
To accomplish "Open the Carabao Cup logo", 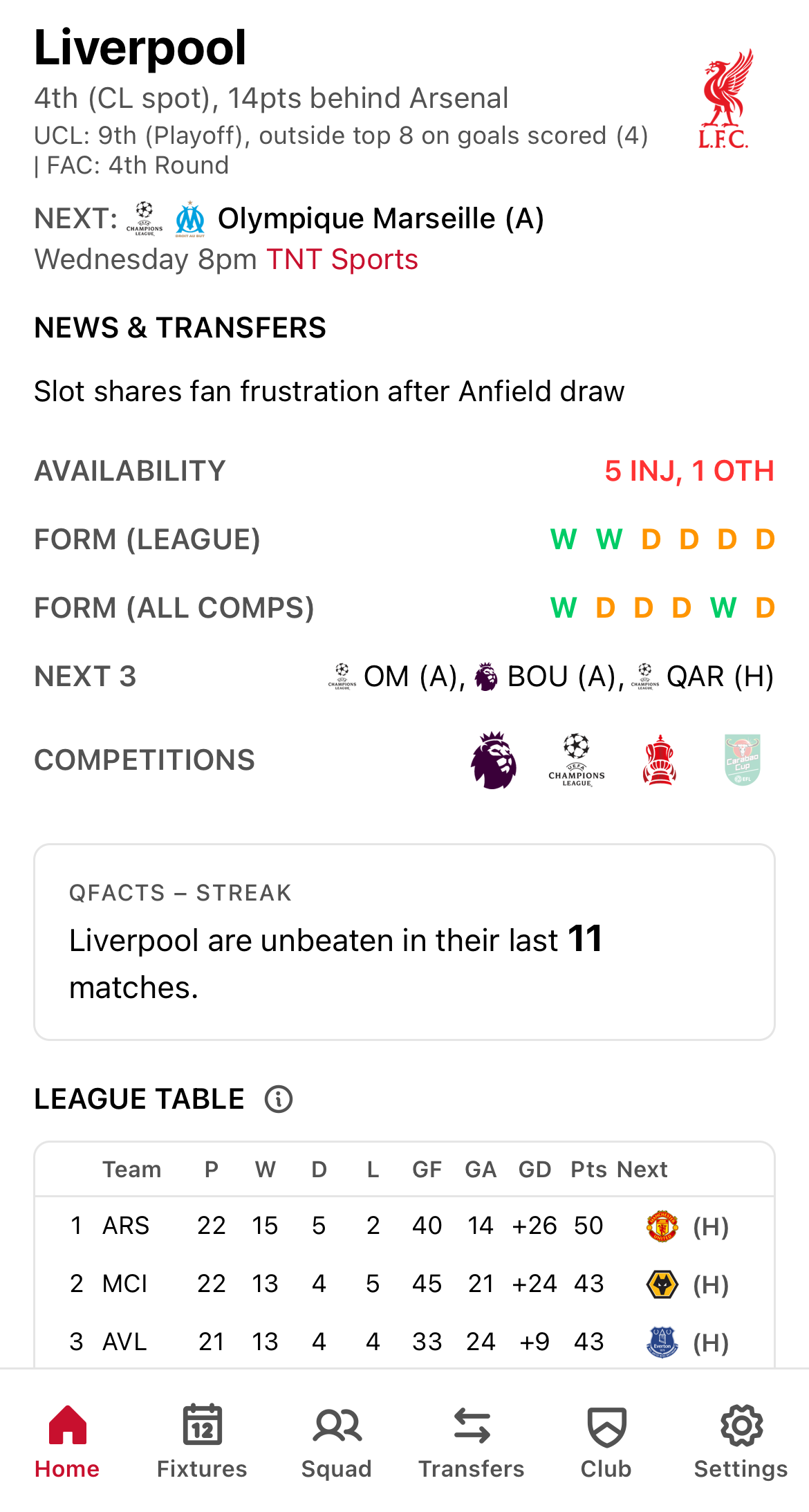I will [743, 759].
